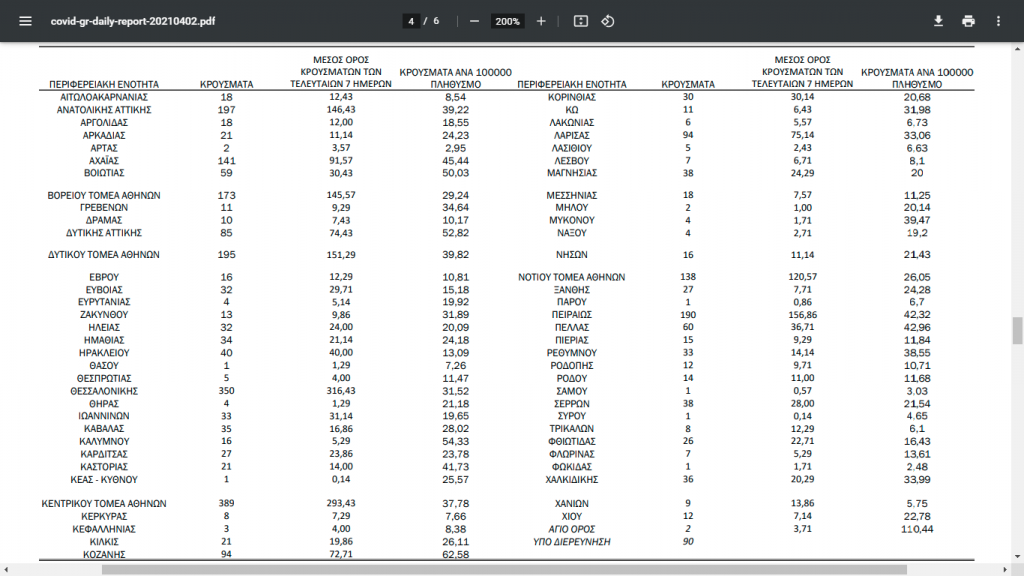
Task: Select the row label ΚΕΡΚΥΡΑΣ
Action: coord(104,517)
